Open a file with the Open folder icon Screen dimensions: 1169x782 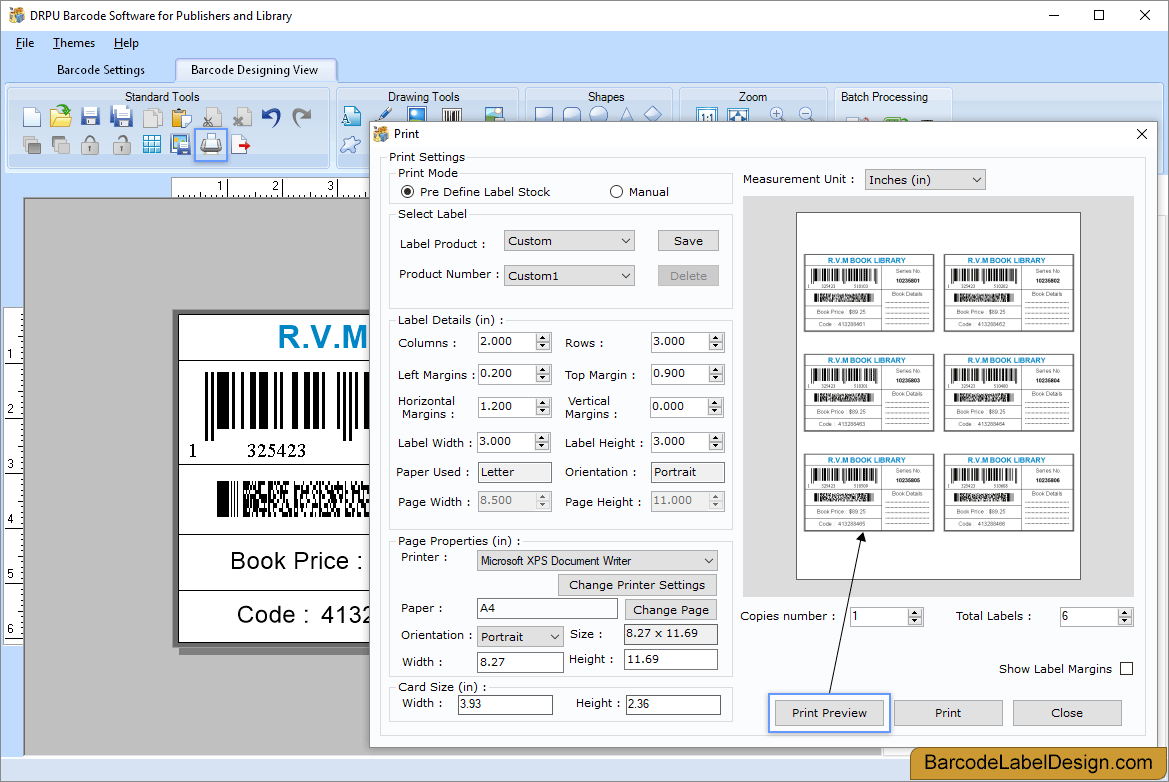(60, 117)
